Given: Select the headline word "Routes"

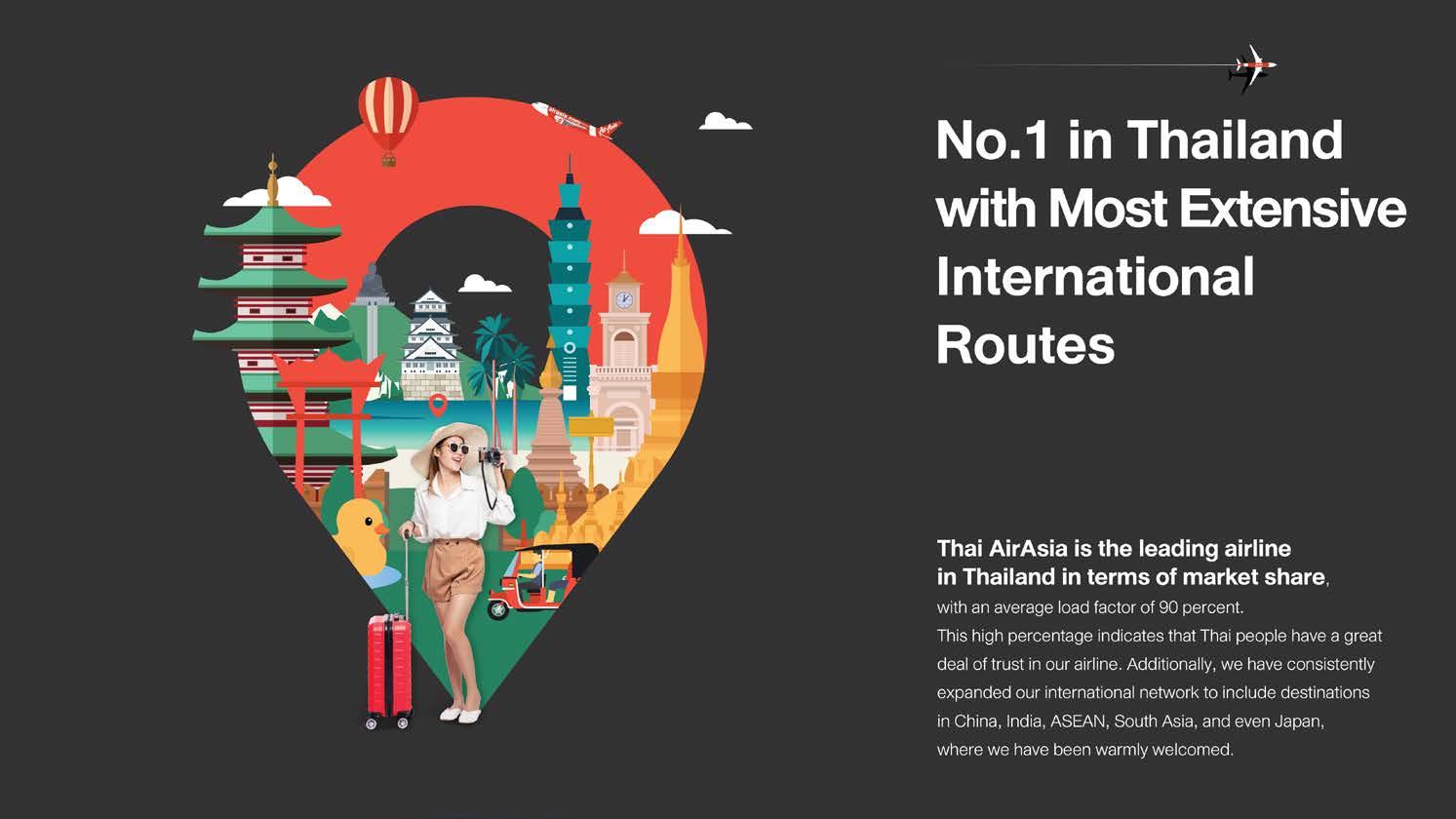Looking at the screenshot, I should click(1025, 344).
